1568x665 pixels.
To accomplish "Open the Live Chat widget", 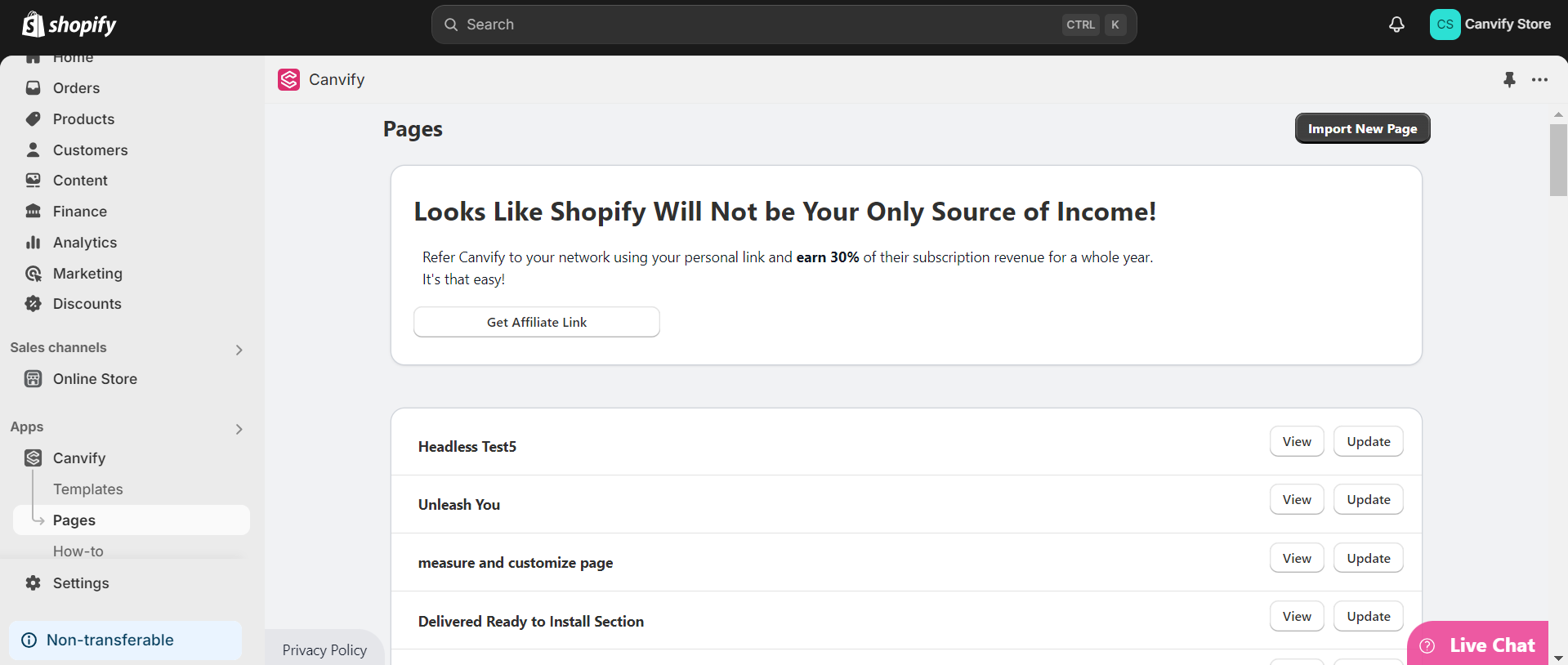I will point(1478,645).
